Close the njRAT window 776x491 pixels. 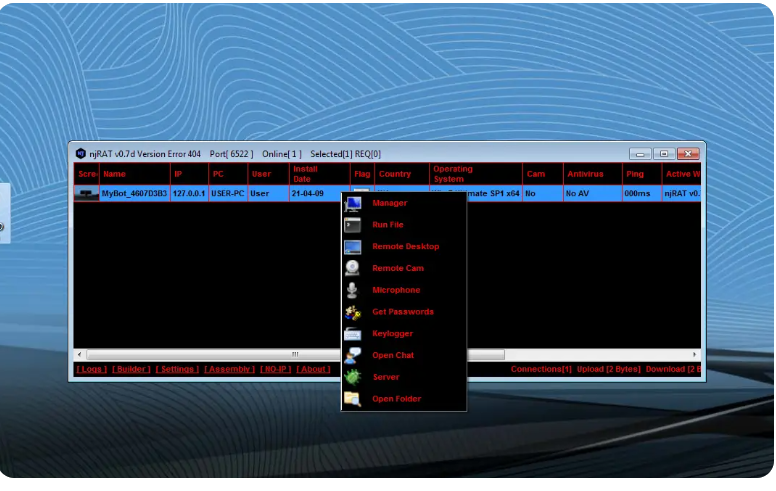(x=688, y=154)
